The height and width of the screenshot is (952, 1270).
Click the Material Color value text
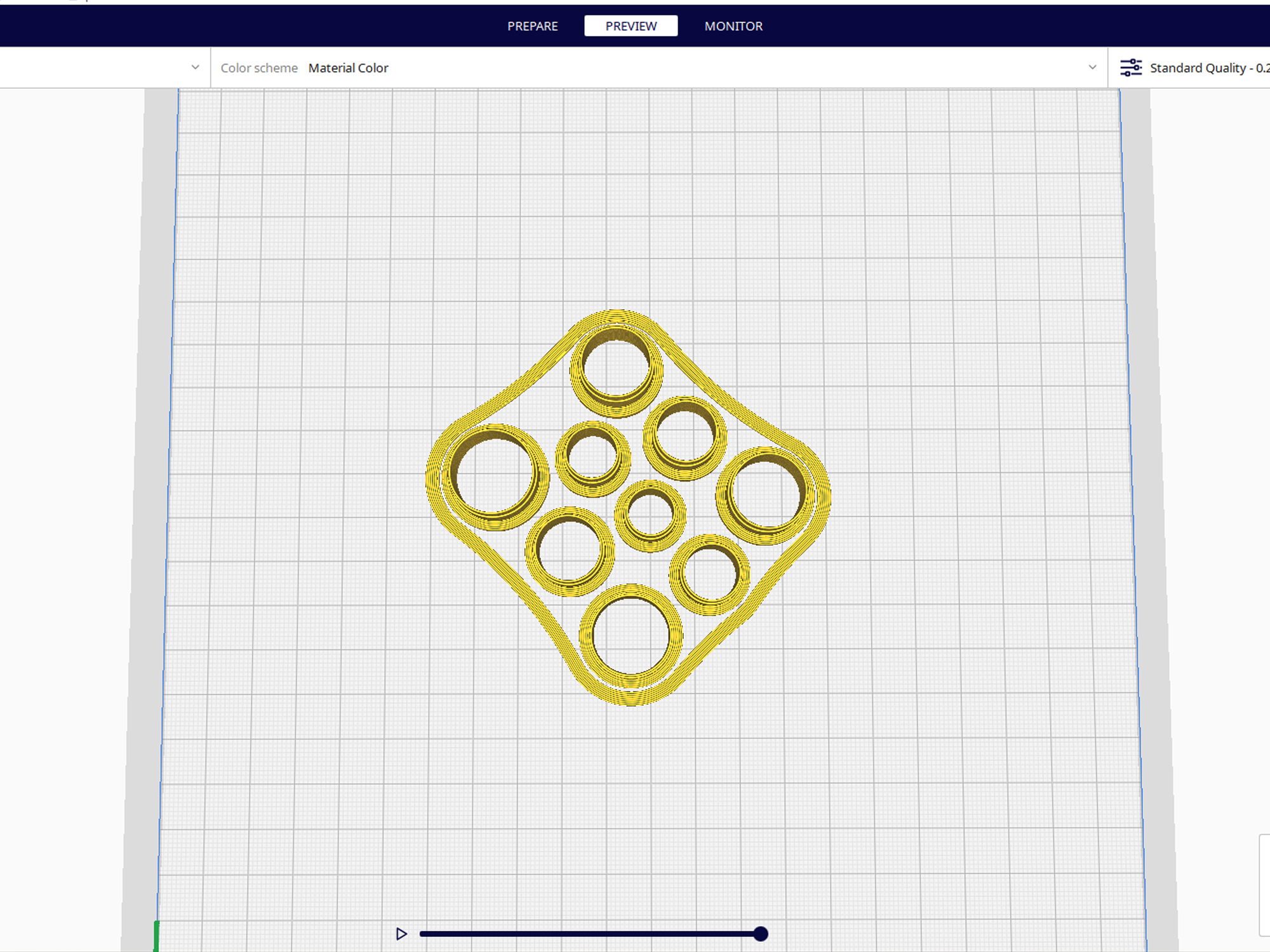348,68
